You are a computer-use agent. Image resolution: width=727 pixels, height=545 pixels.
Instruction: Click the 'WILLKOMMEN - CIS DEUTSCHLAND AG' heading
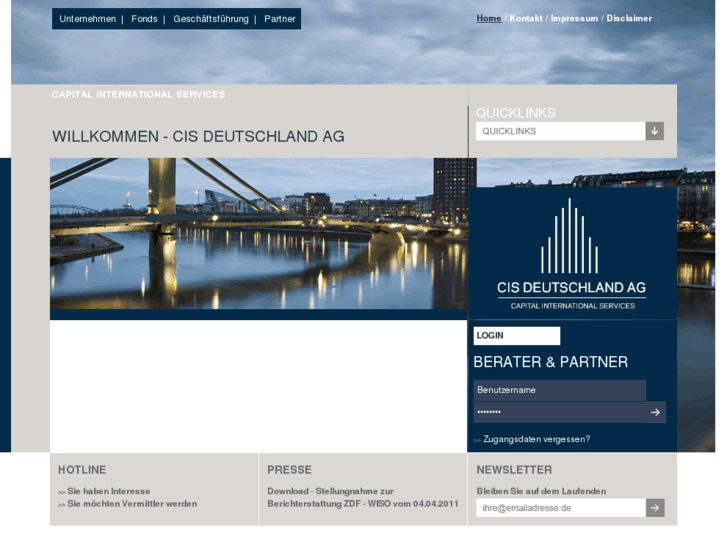(198, 137)
